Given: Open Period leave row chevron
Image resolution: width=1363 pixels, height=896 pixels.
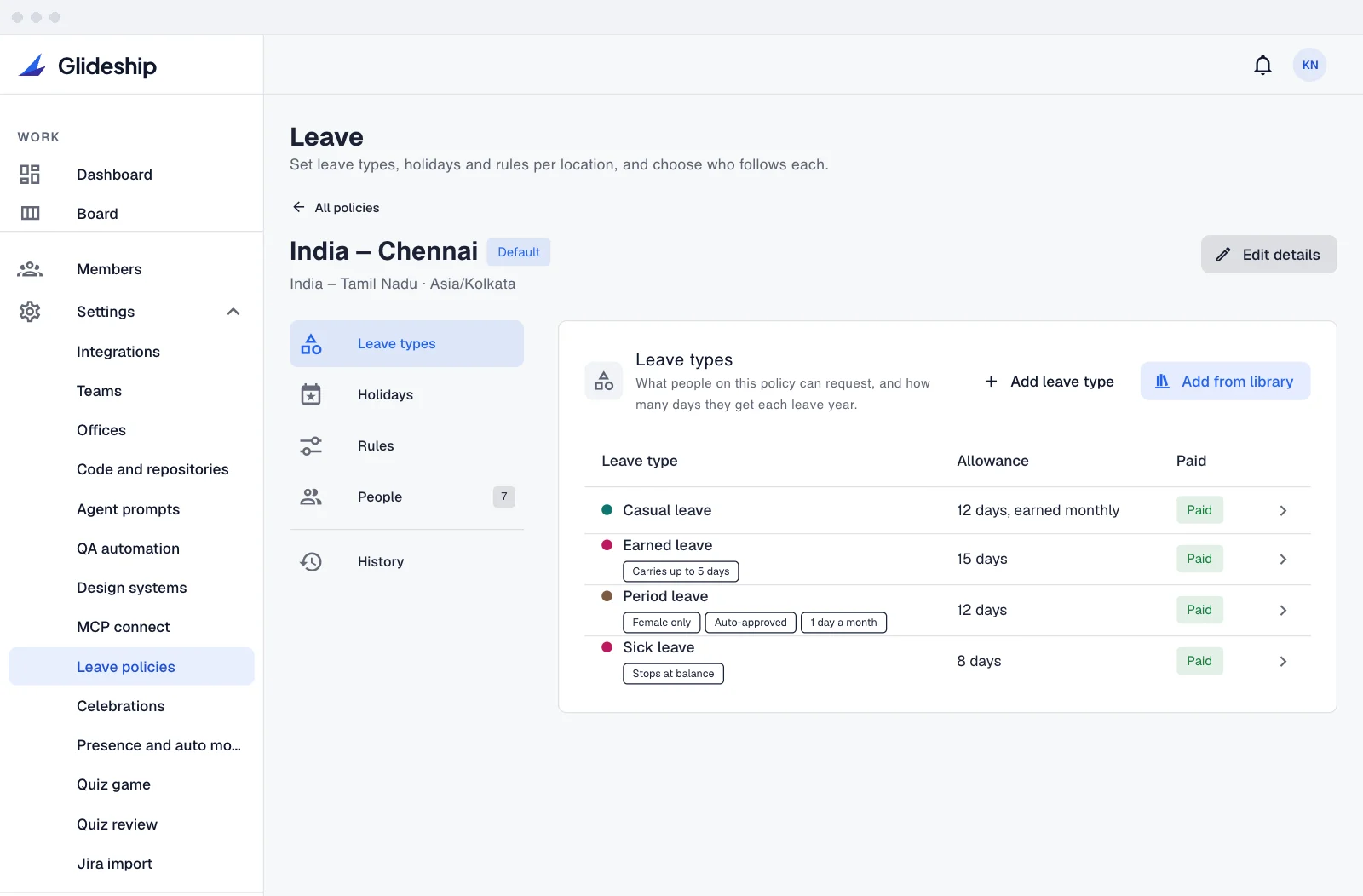Looking at the screenshot, I should tap(1283, 610).
